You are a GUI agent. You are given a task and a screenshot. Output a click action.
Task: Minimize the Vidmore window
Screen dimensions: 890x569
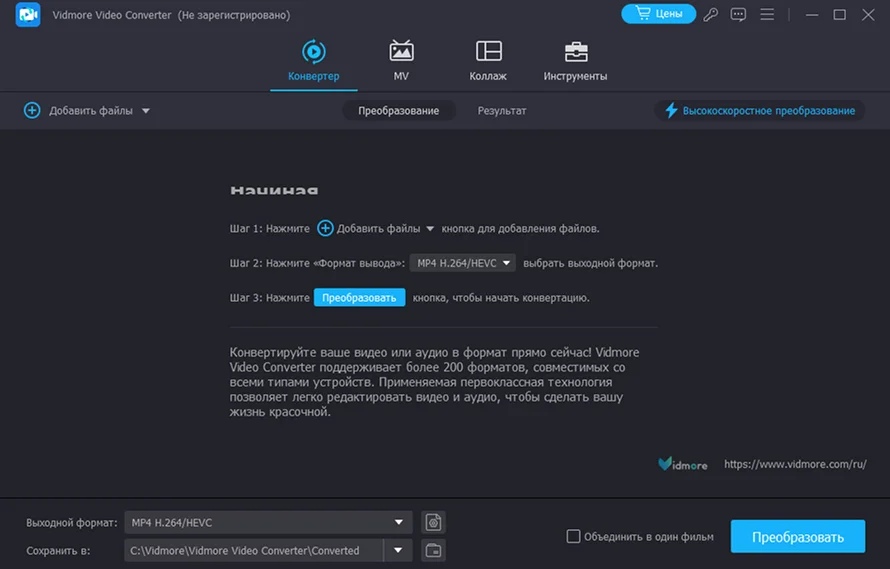[x=812, y=15]
